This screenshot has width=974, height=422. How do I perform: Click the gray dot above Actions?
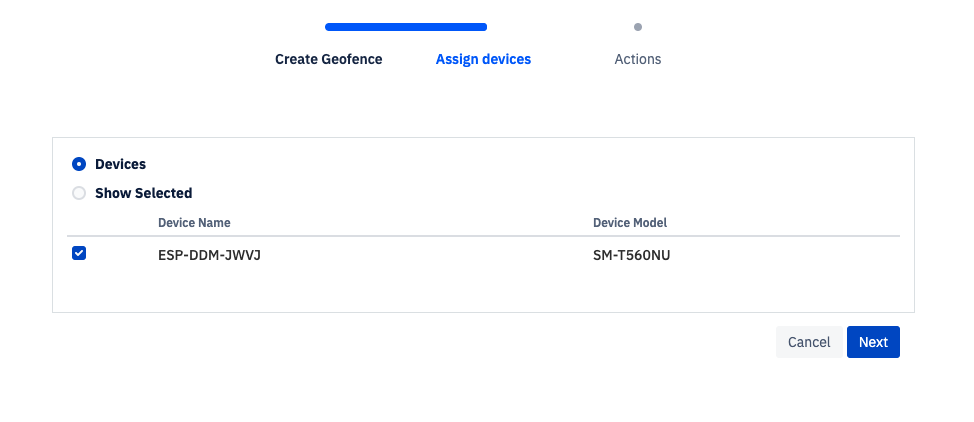tap(638, 27)
